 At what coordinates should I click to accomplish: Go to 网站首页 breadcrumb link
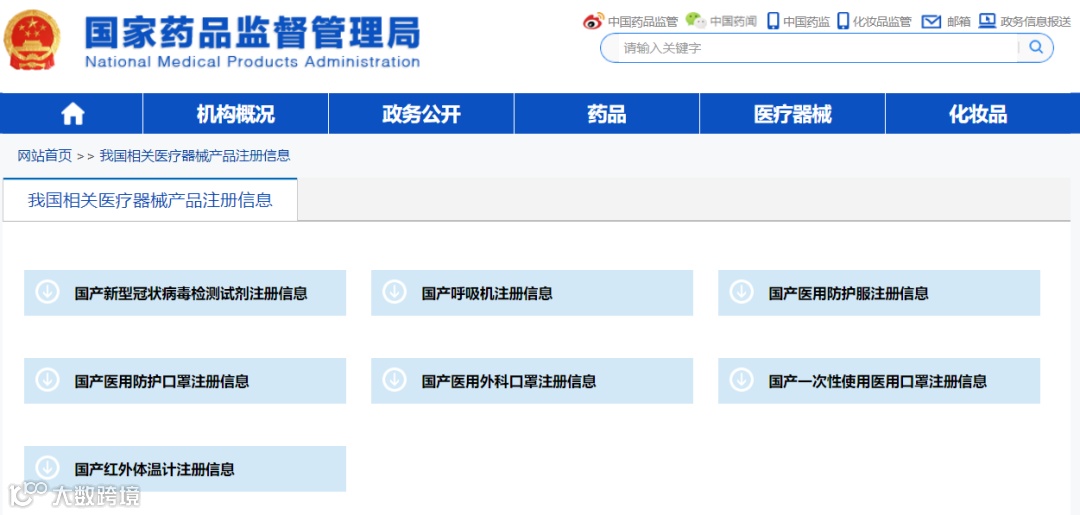tap(45, 156)
